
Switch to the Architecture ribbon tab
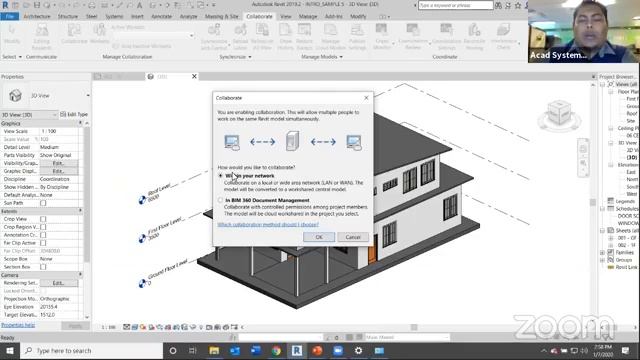[37, 16]
